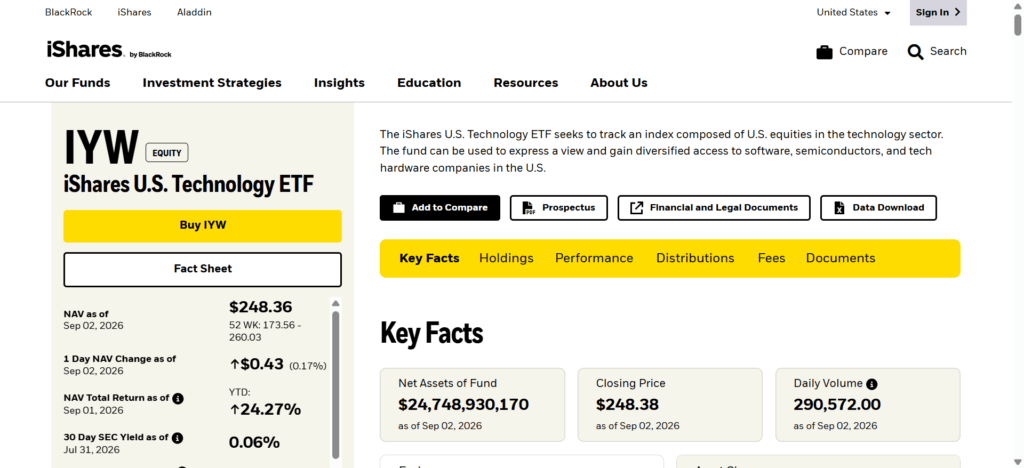Click the Key Facts section heading
The height and width of the screenshot is (468, 1024).
[432, 334]
